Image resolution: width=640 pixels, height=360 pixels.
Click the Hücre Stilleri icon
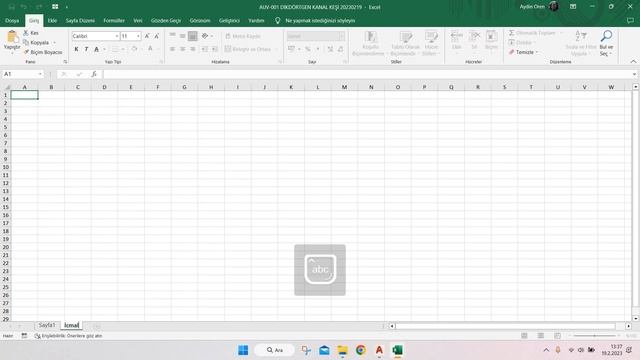[x=431, y=37]
